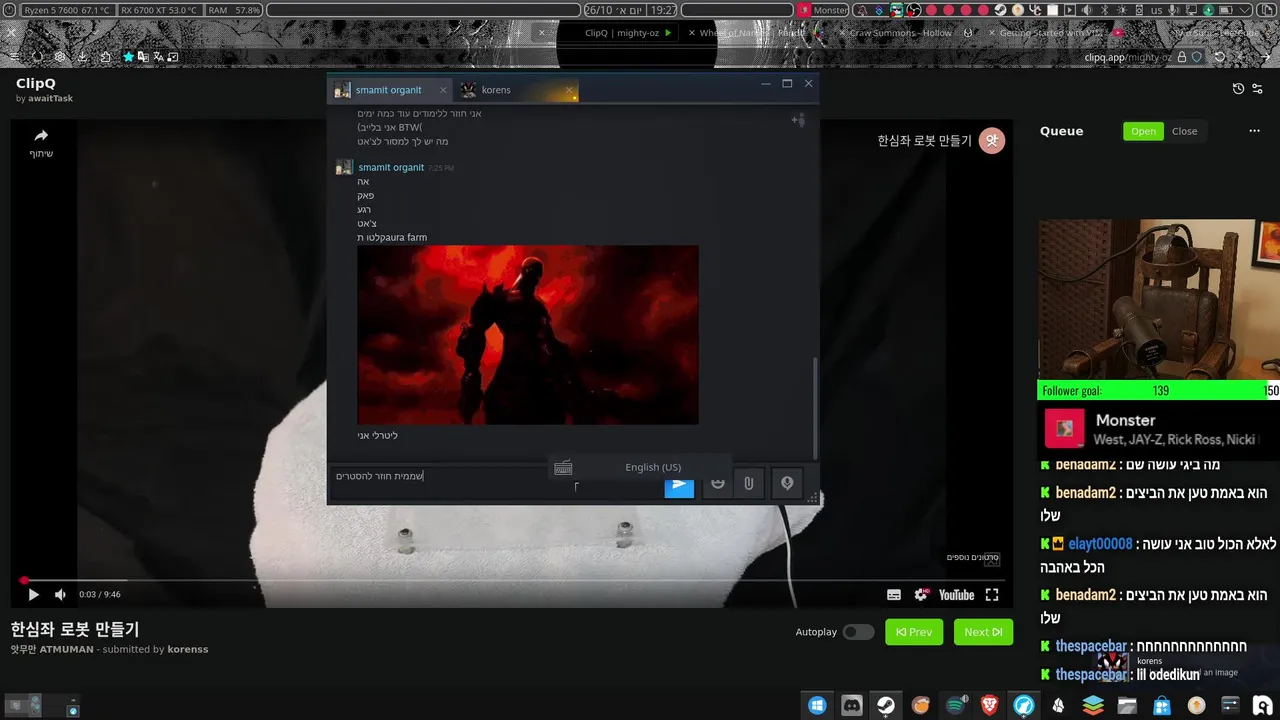
Task: Click the Follower goal bar
Action: (1159, 391)
